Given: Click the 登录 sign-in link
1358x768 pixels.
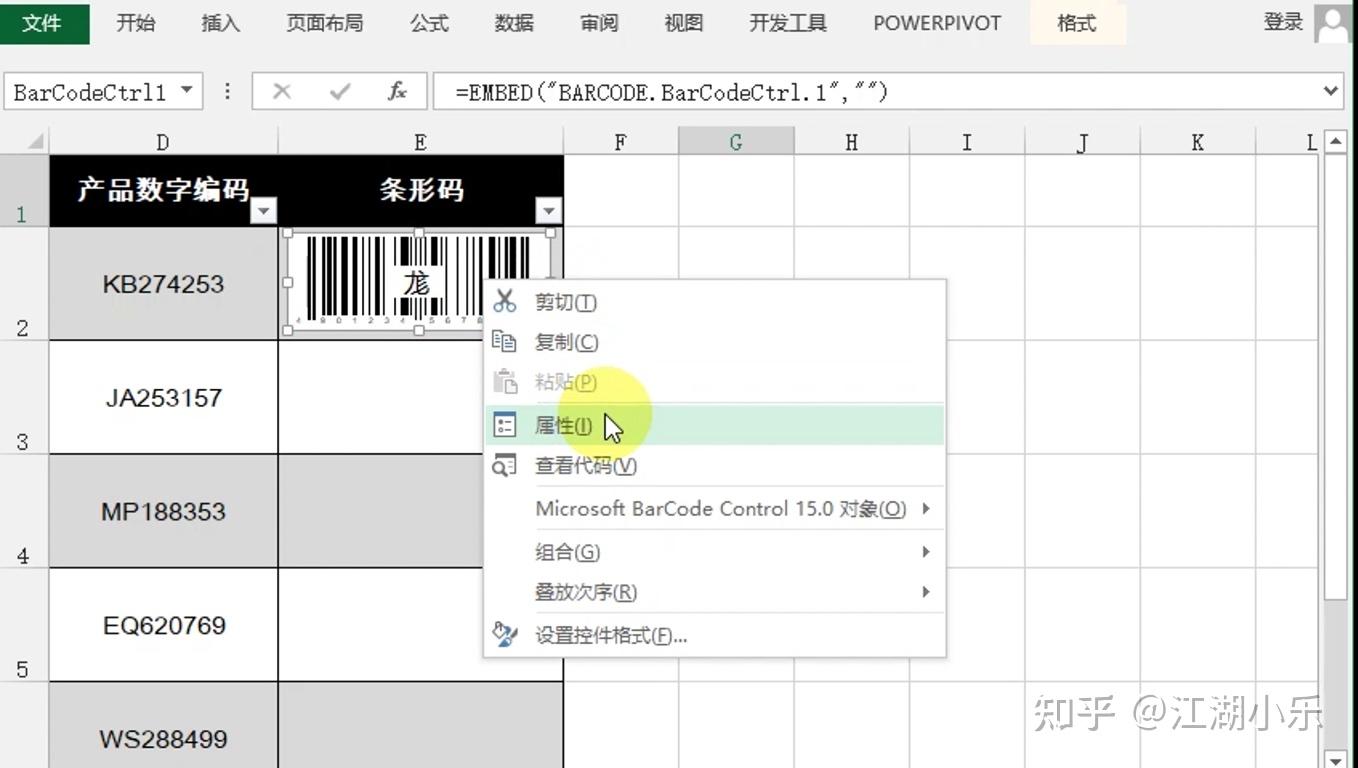Looking at the screenshot, I should pyautogui.click(x=1283, y=20).
